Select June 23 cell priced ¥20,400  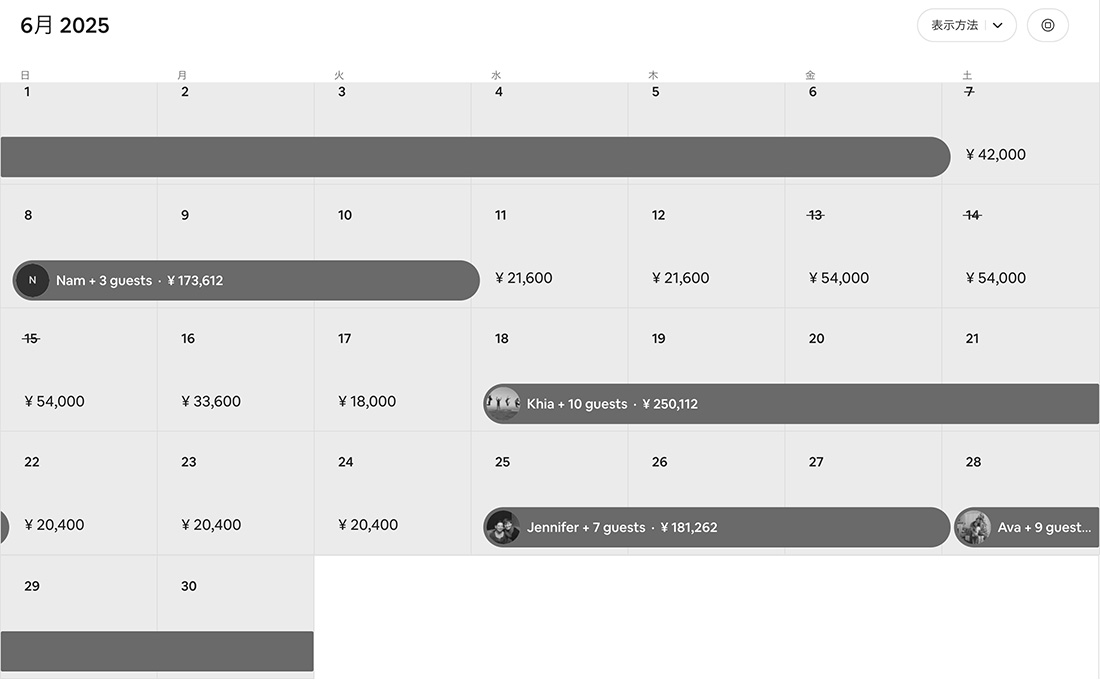(x=236, y=493)
